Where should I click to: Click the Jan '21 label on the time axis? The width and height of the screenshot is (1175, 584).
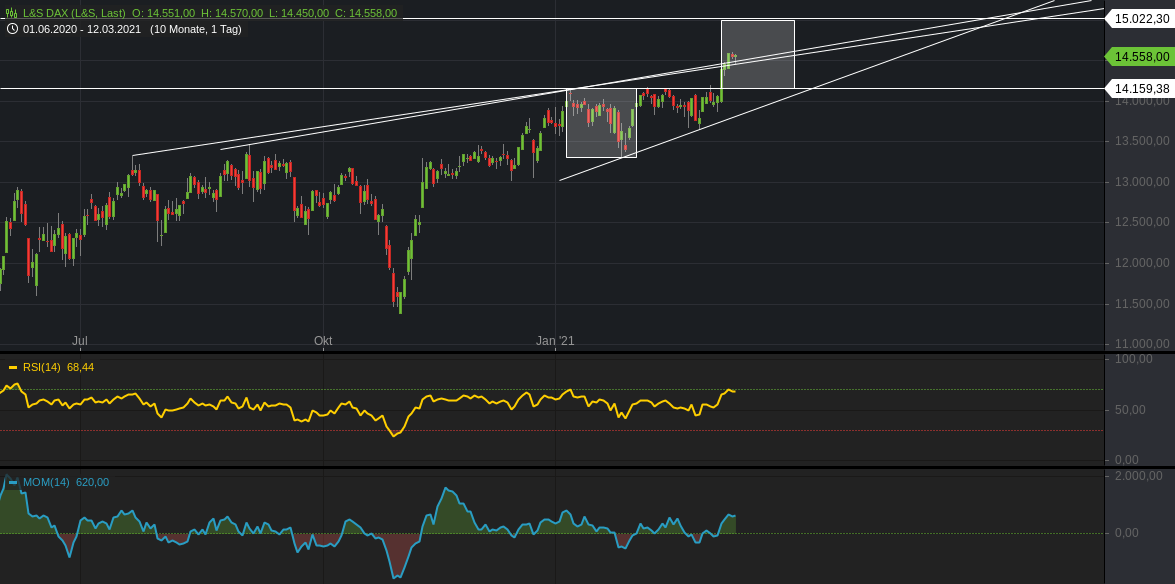pyautogui.click(x=554, y=341)
